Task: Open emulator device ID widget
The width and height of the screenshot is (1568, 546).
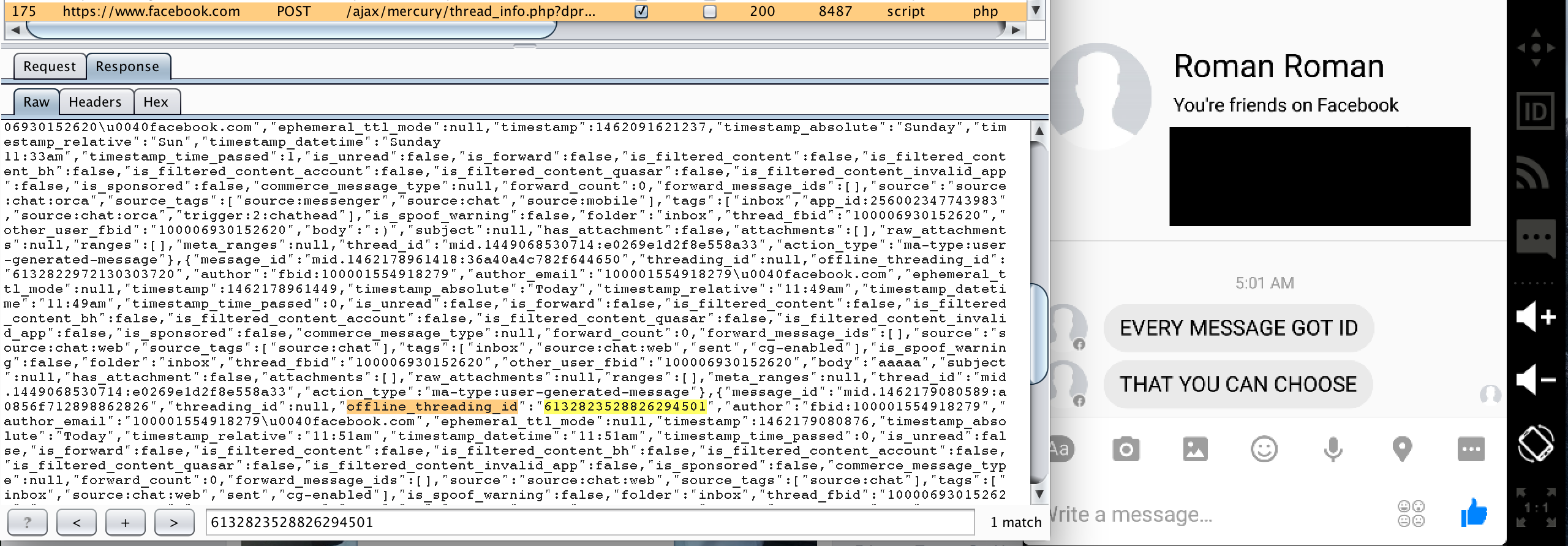Action: [x=1536, y=111]
